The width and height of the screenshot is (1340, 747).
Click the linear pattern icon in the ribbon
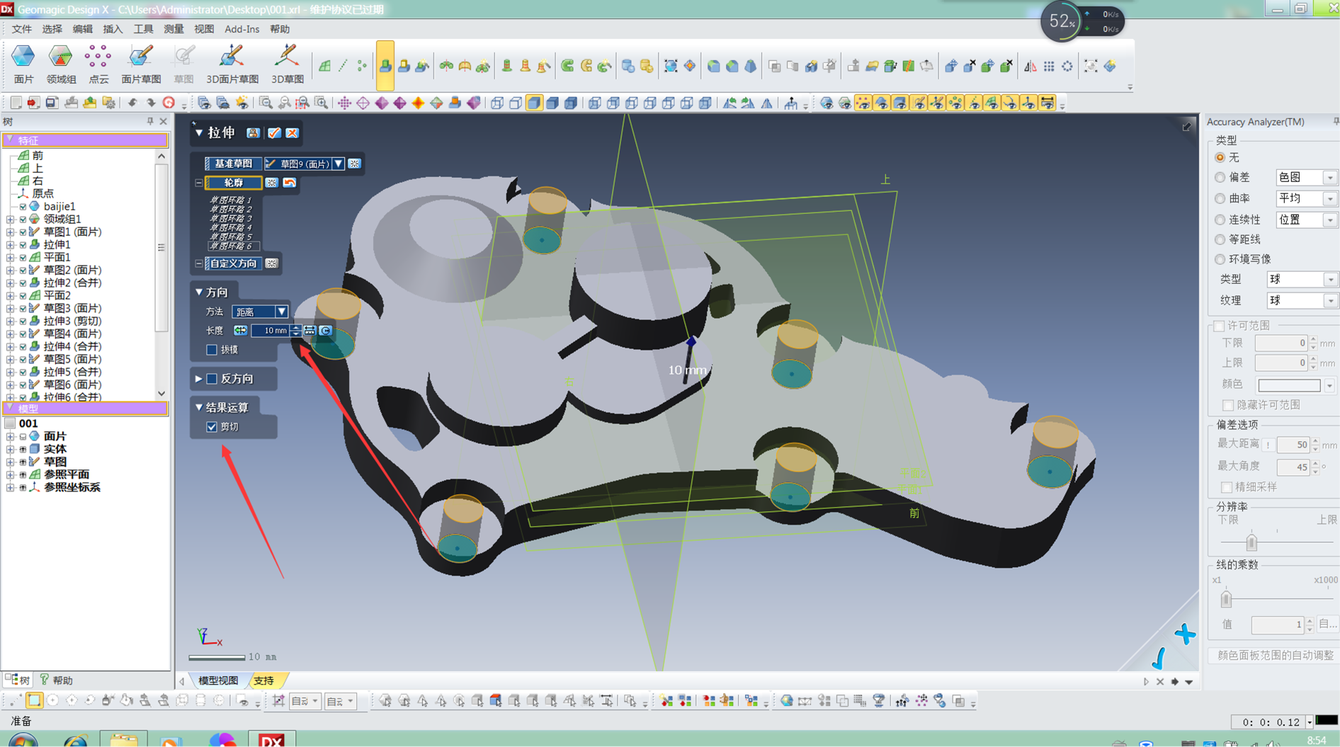point(1049,66)
